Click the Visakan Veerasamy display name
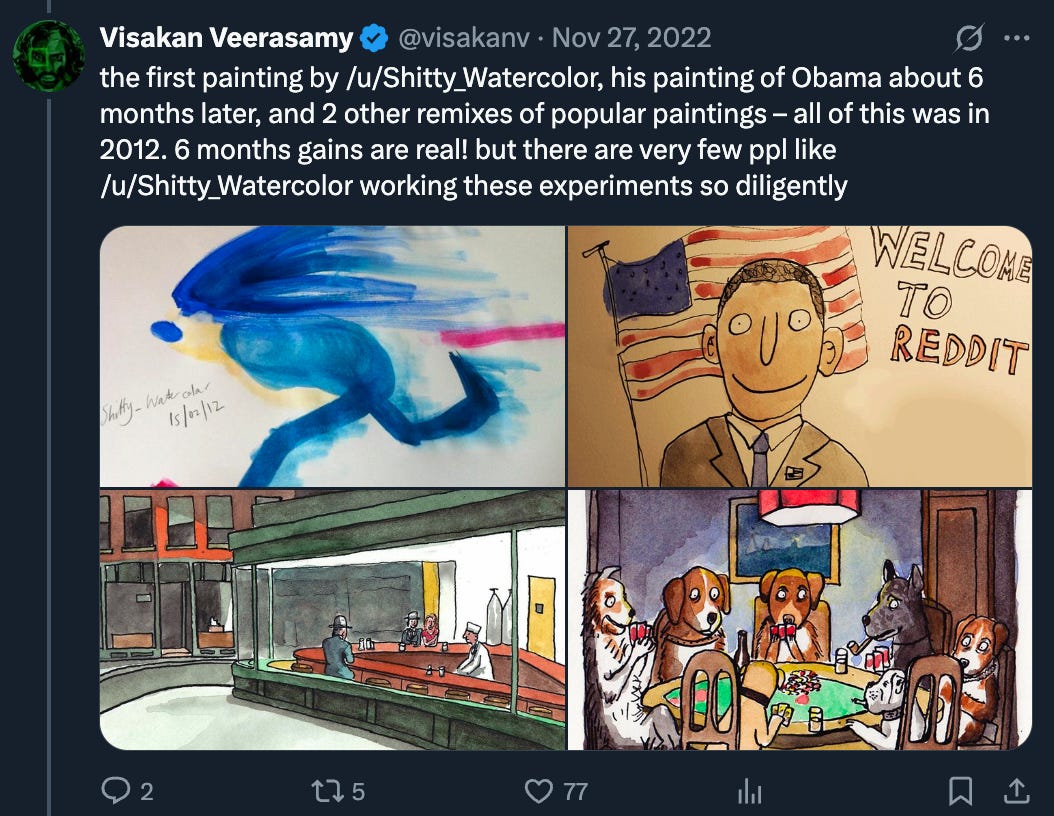Viewport: 1054px width, 816px height. click(x=226, y=38)
